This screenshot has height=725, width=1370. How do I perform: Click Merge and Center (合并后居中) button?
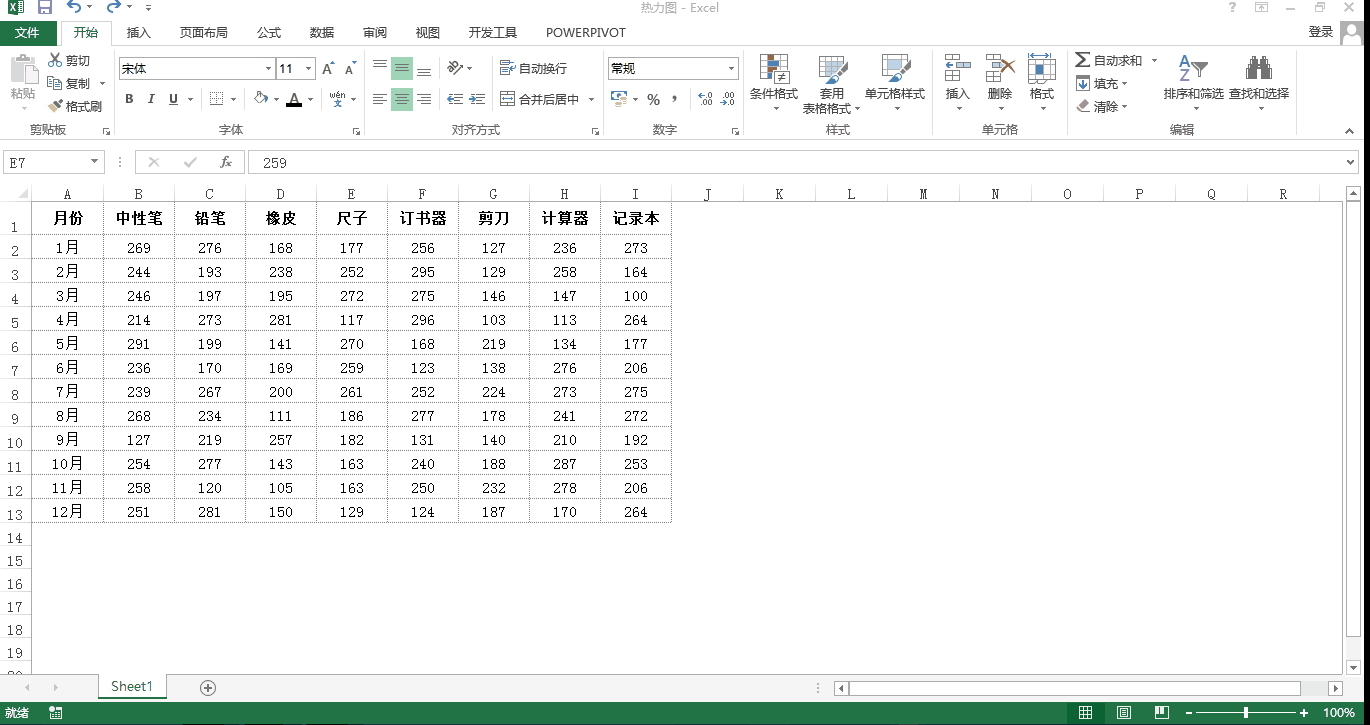pyautogui.click(x=540, y=99)
